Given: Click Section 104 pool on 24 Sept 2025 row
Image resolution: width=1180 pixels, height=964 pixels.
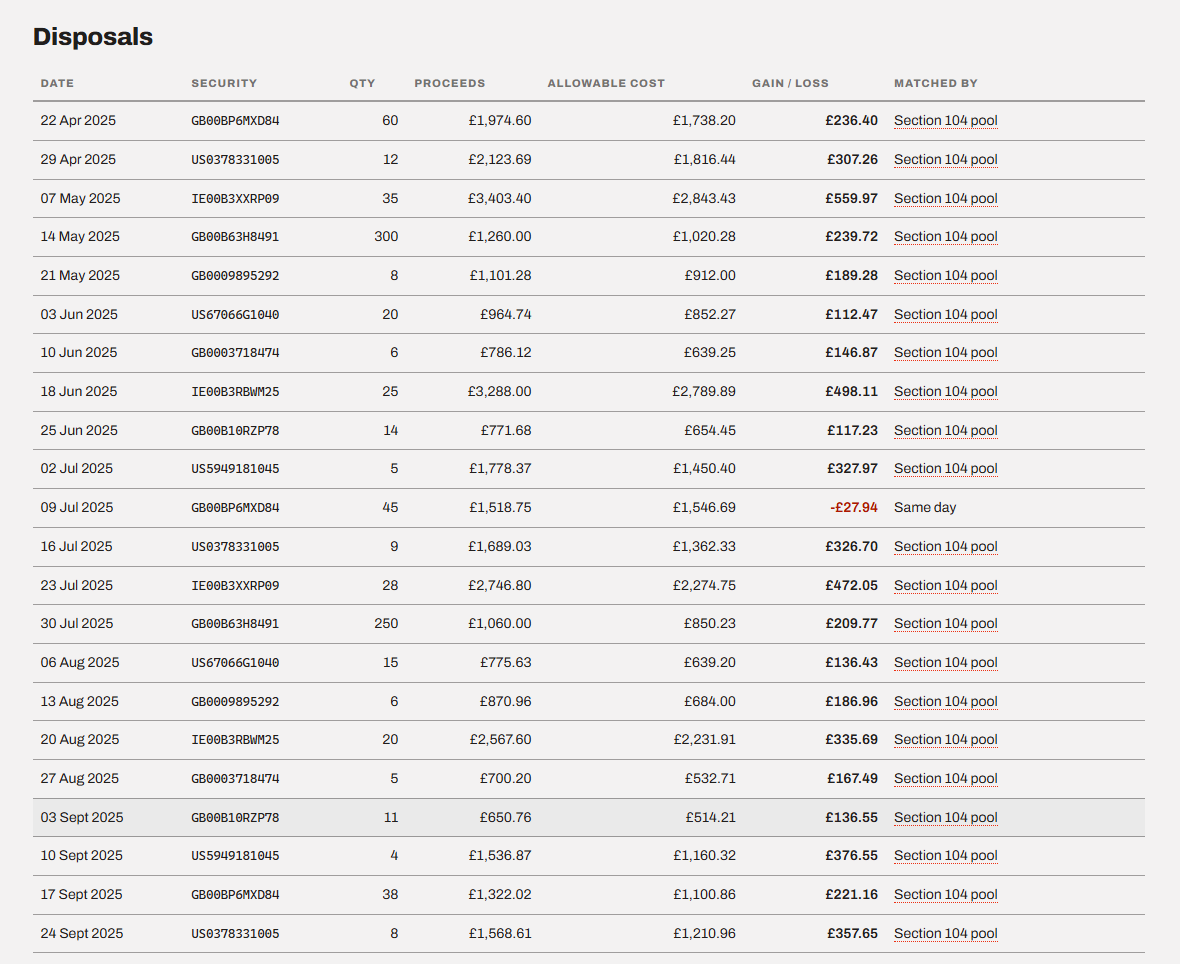Looking at the screenshot, I should [945, 933].
